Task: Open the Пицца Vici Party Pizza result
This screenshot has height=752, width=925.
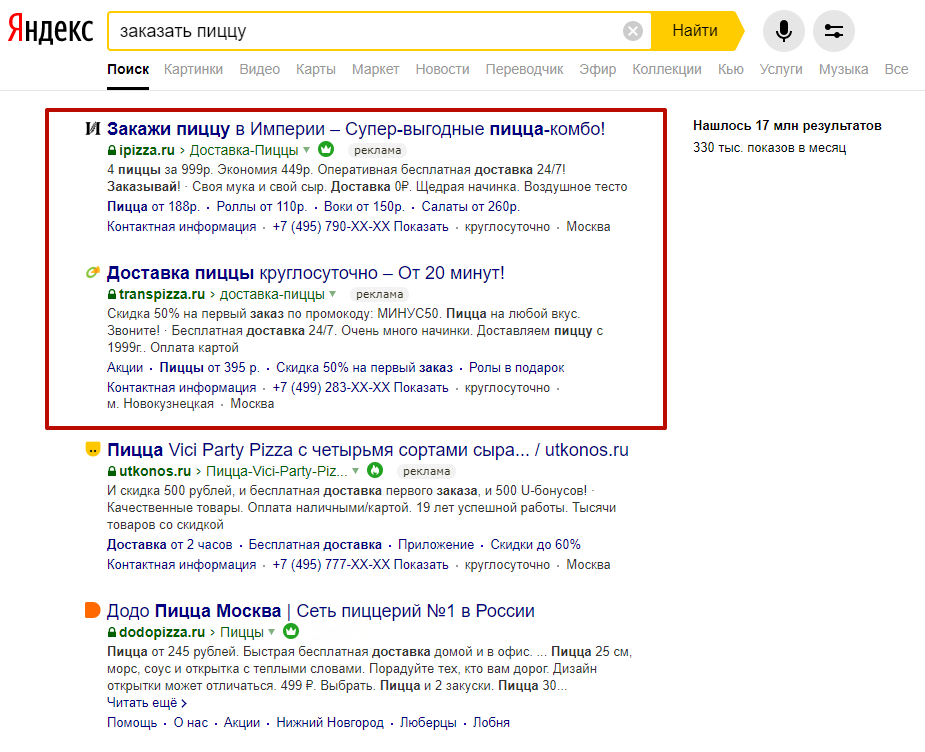Action: [x=368, y=450]
